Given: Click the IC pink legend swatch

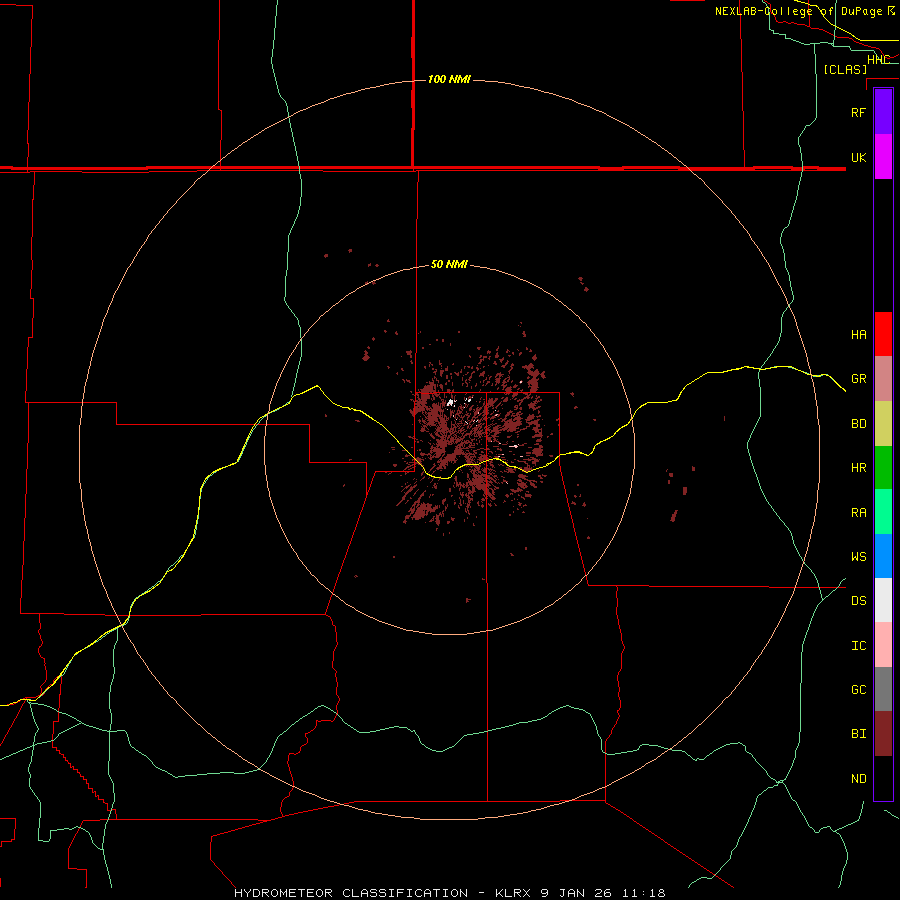Looking at the screenshot, I should (883, 645).
